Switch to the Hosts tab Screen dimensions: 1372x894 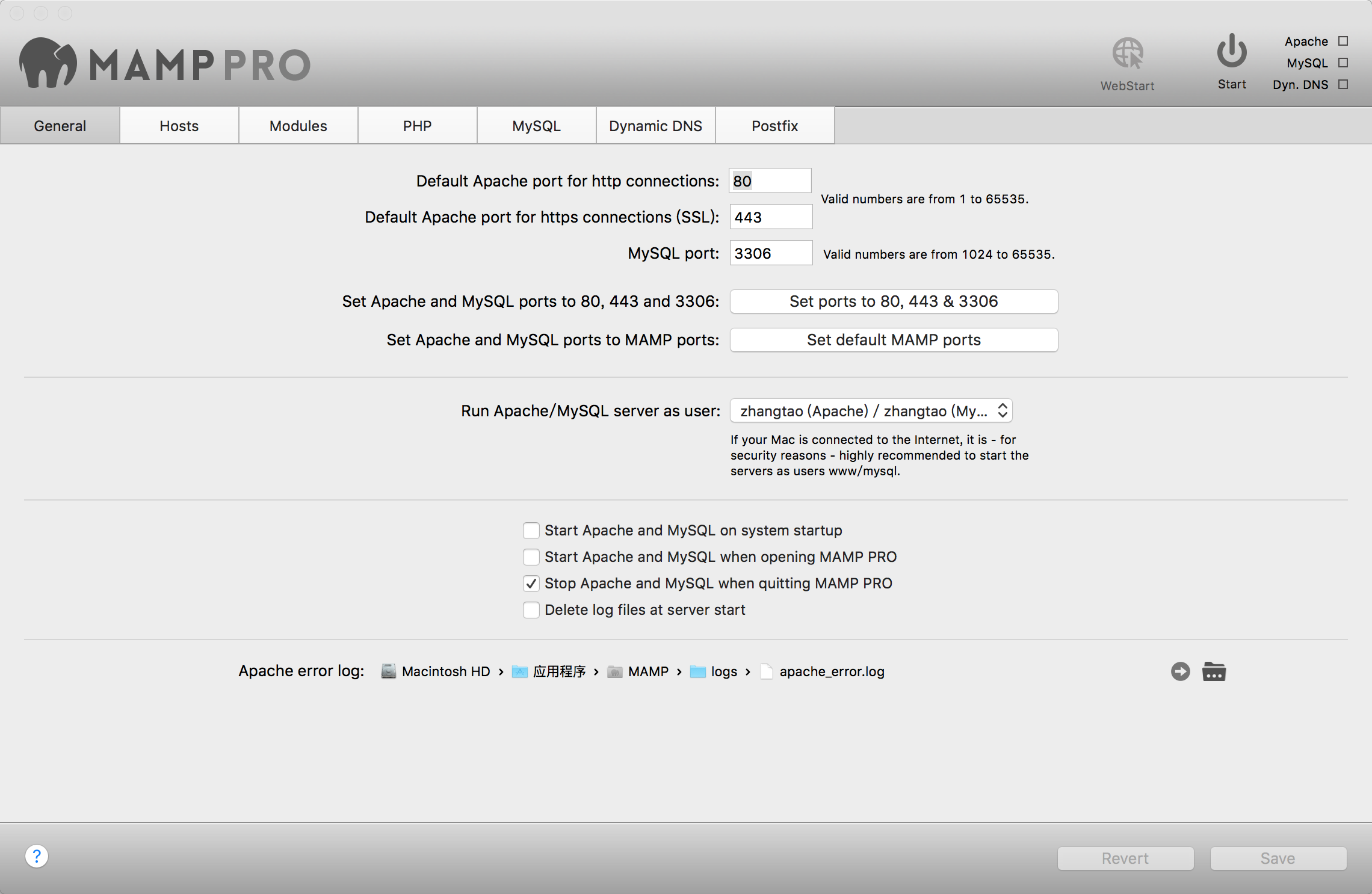[x=179, y=126]
